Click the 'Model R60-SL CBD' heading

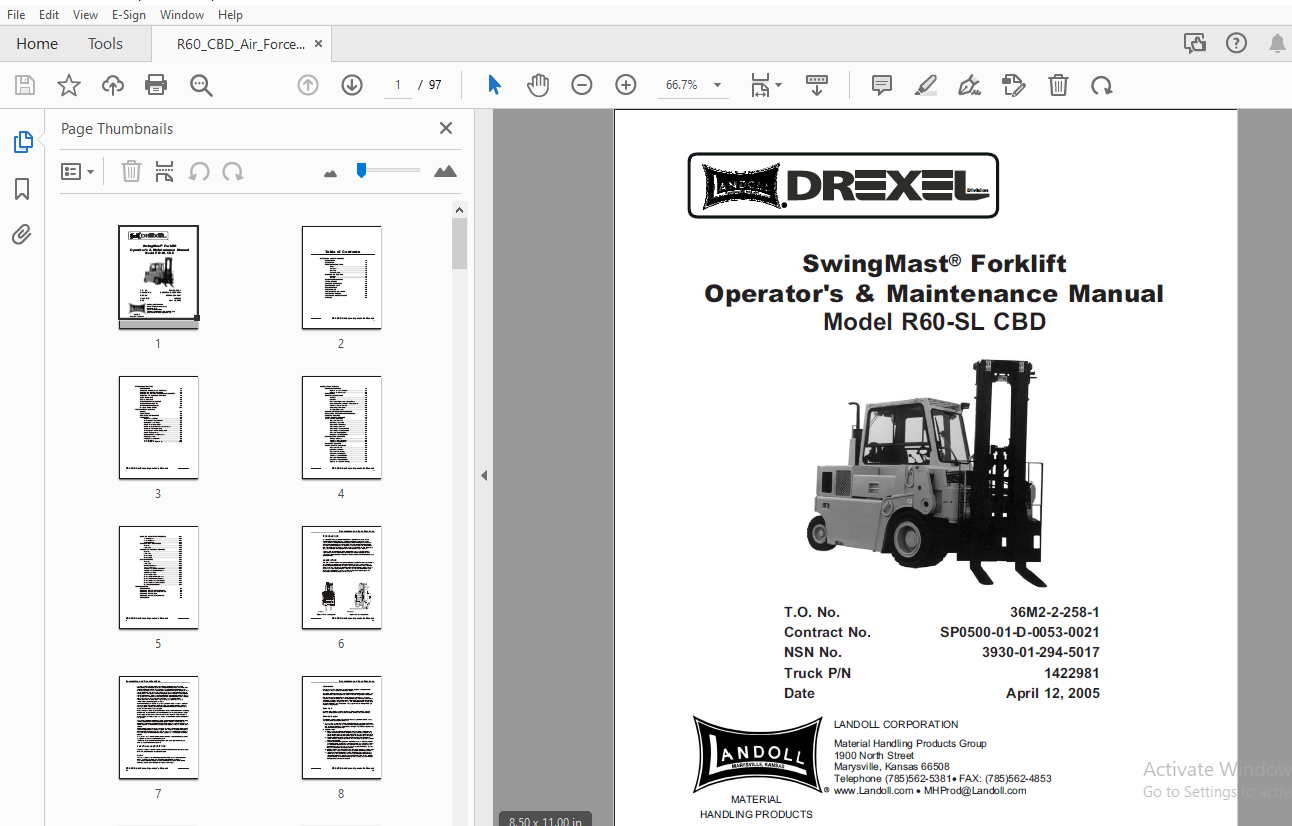934,322
